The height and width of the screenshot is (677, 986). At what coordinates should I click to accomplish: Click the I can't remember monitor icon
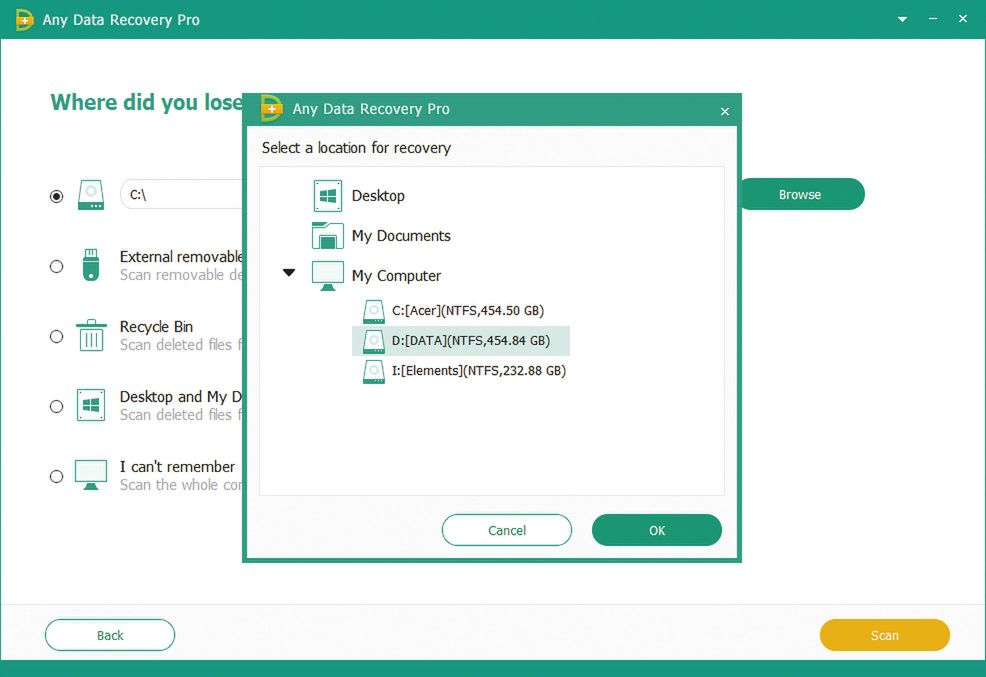click(91, 475)
